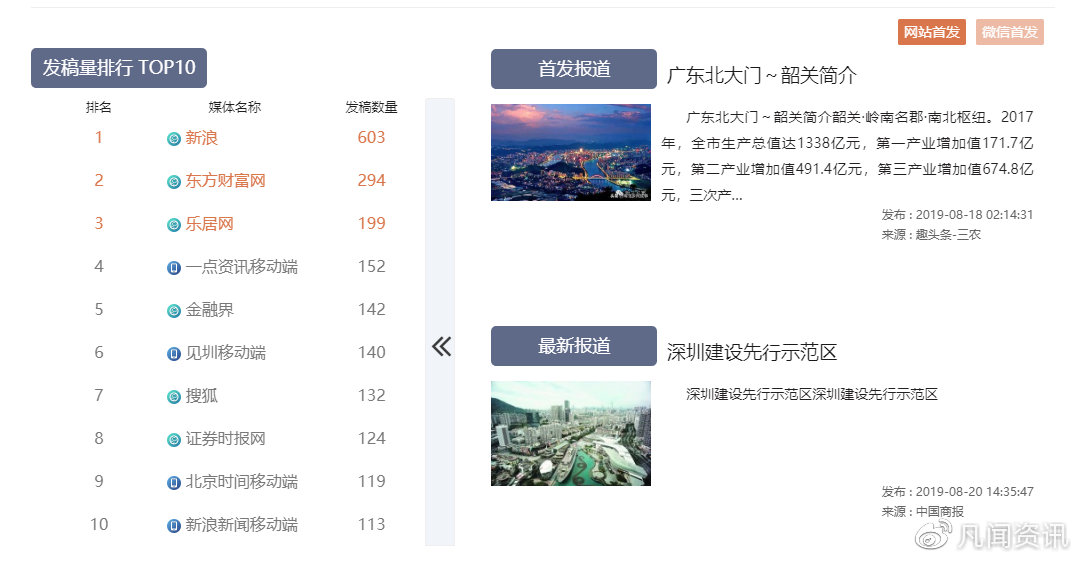Click count 132 for 搜狐

[372, 396]
